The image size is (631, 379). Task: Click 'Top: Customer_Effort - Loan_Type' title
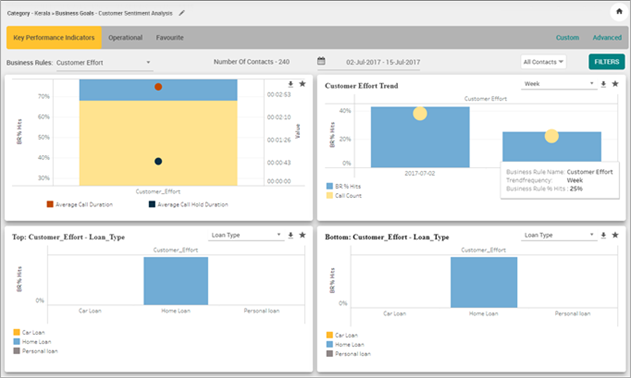click(x=68, y=237)
